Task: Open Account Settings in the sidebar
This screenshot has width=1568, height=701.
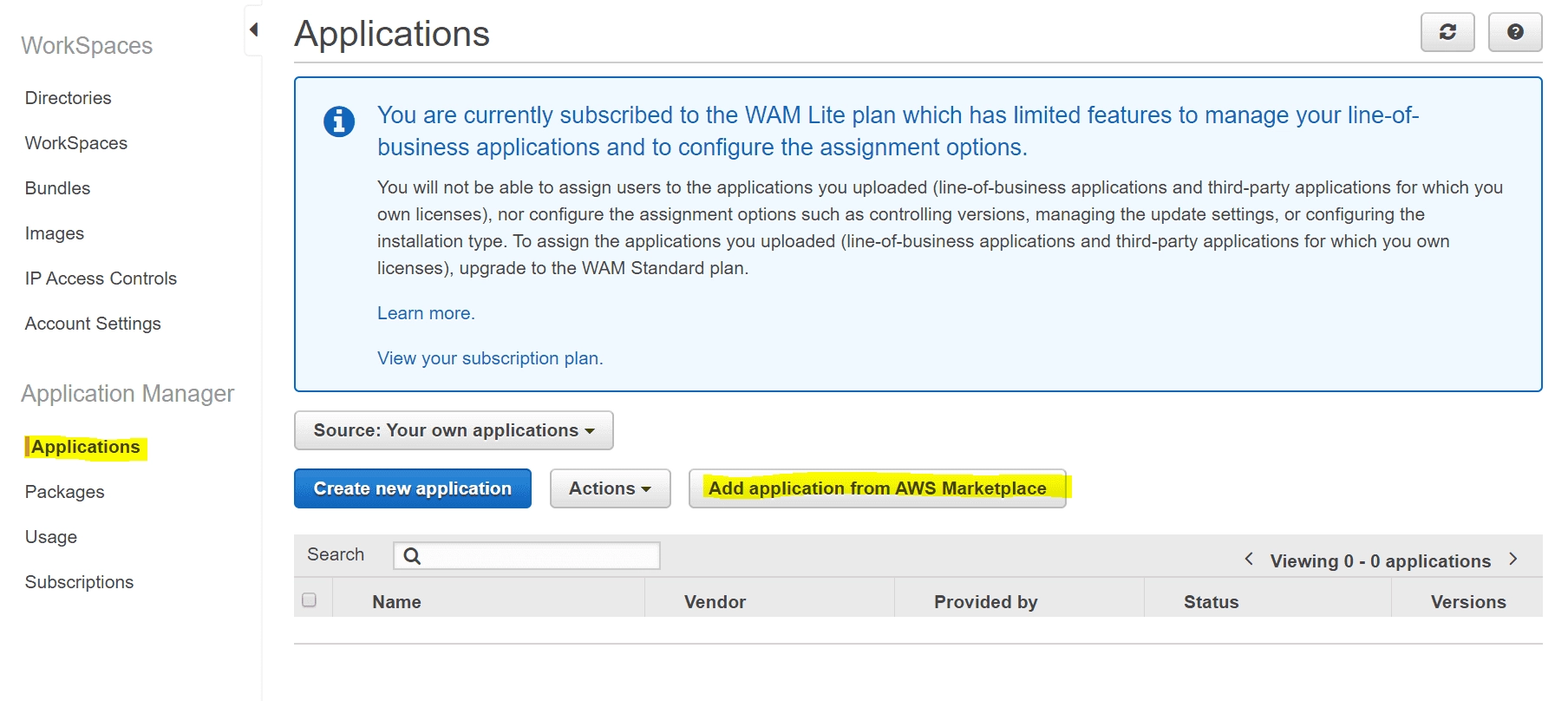Action: click(x=93, y=324)
